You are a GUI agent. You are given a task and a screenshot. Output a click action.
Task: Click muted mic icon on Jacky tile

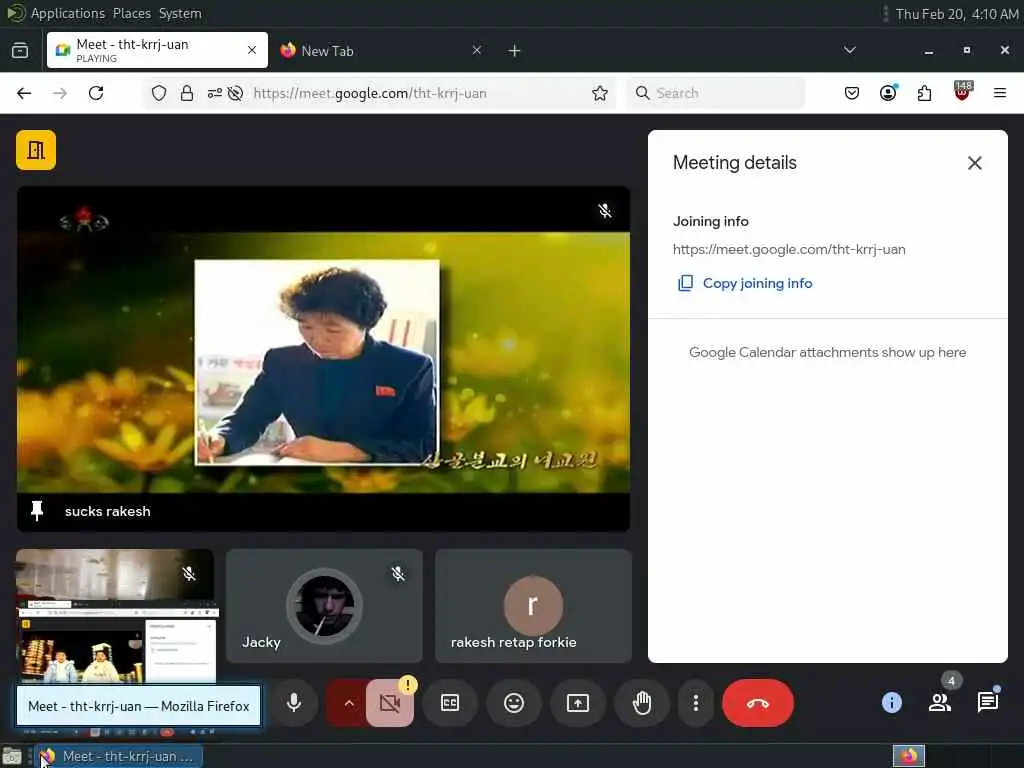click(x=398, y=573)
